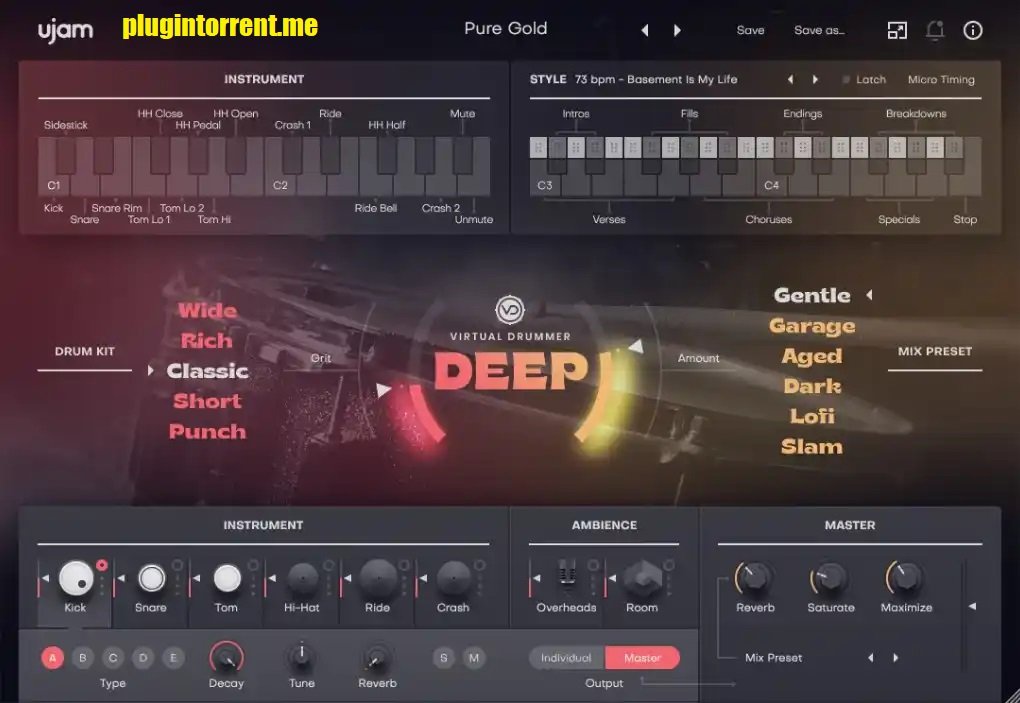Go to previous style arrow
The image size is (1020, 703).
[790, 79]
